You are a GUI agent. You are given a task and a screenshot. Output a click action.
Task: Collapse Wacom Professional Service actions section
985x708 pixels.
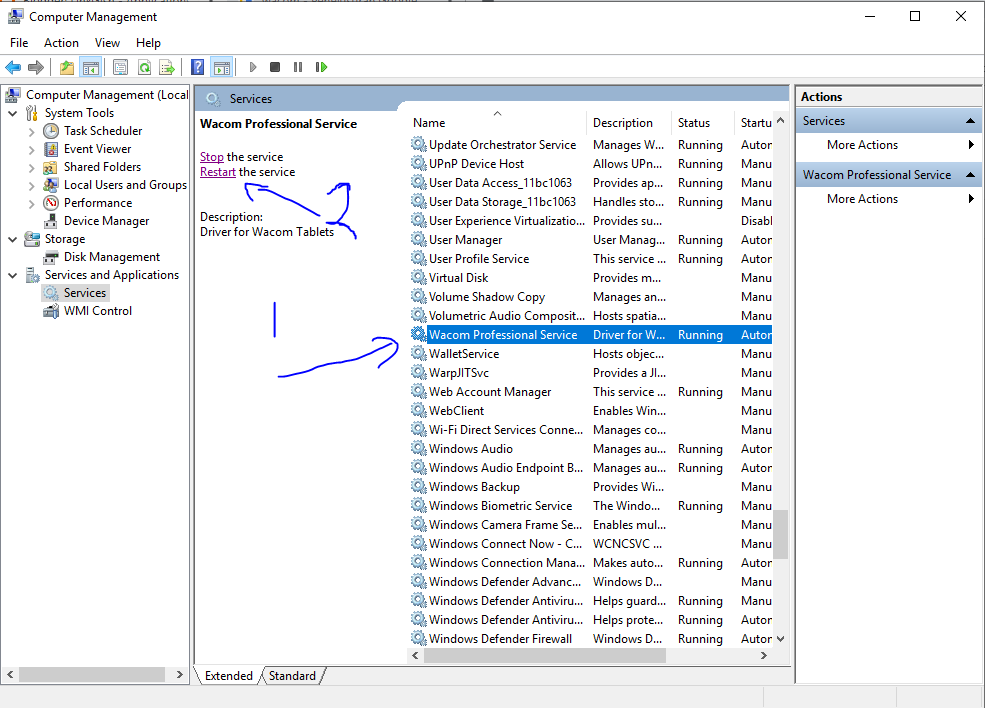pos(970,175)
